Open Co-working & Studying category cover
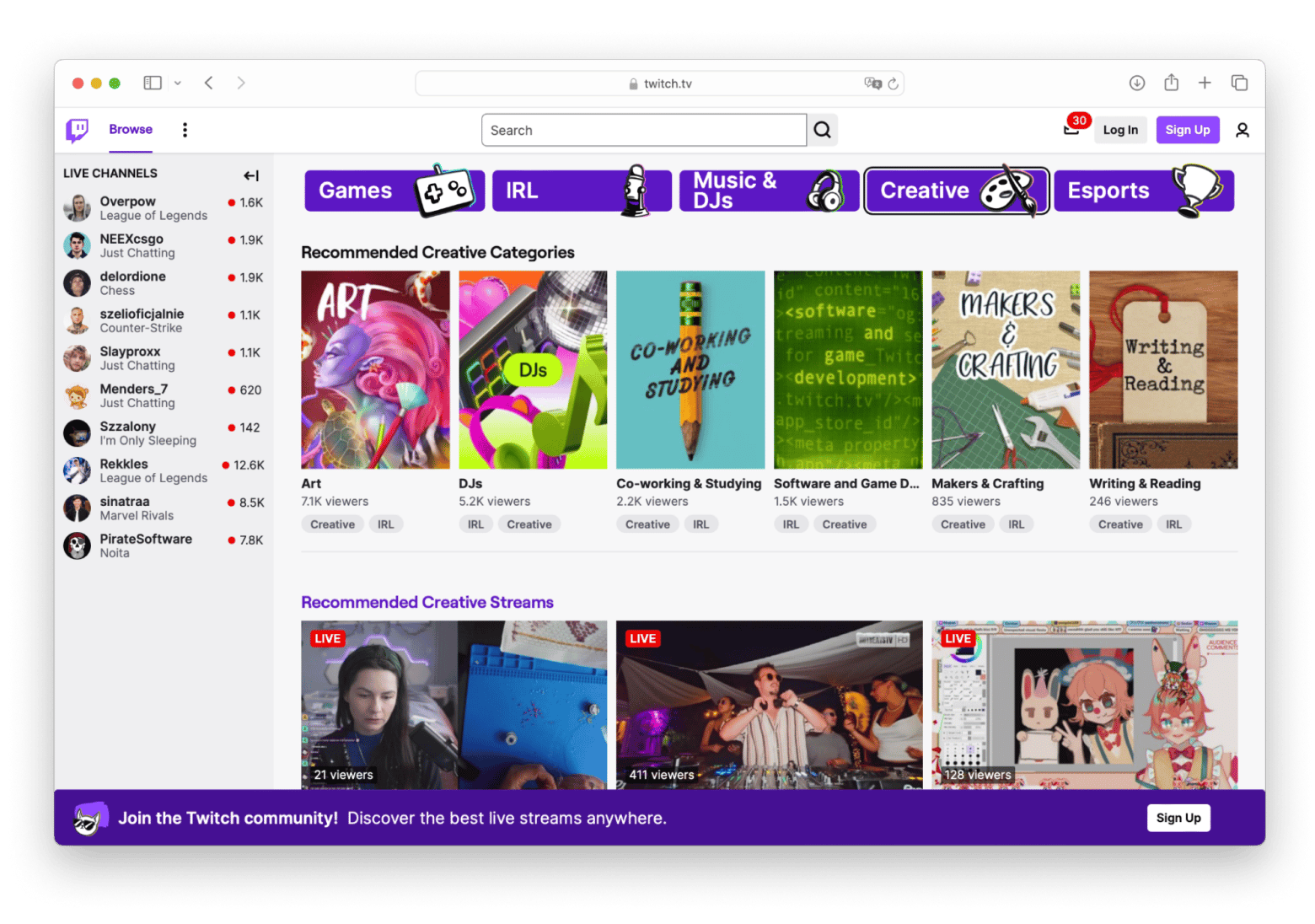 (x=690, y=369)
